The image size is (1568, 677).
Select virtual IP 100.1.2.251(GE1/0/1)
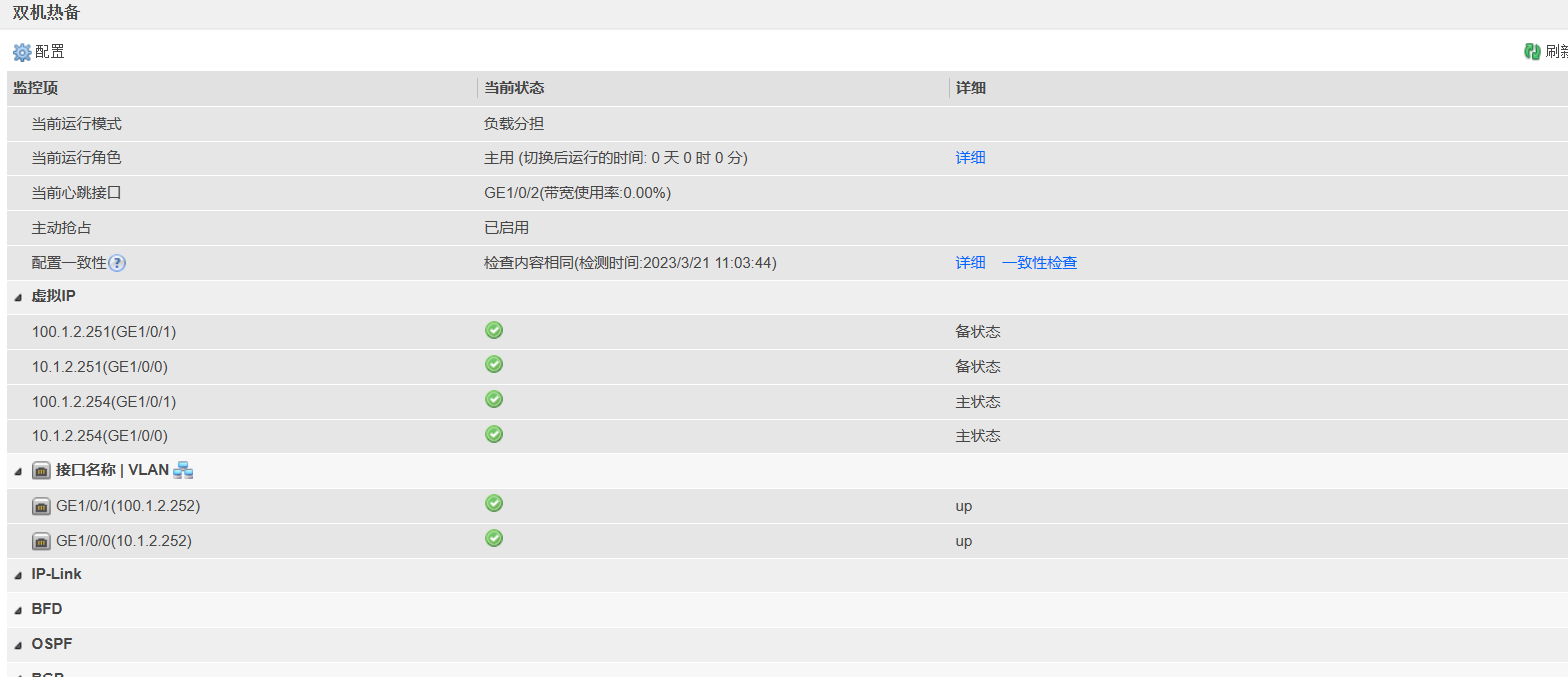104,332
